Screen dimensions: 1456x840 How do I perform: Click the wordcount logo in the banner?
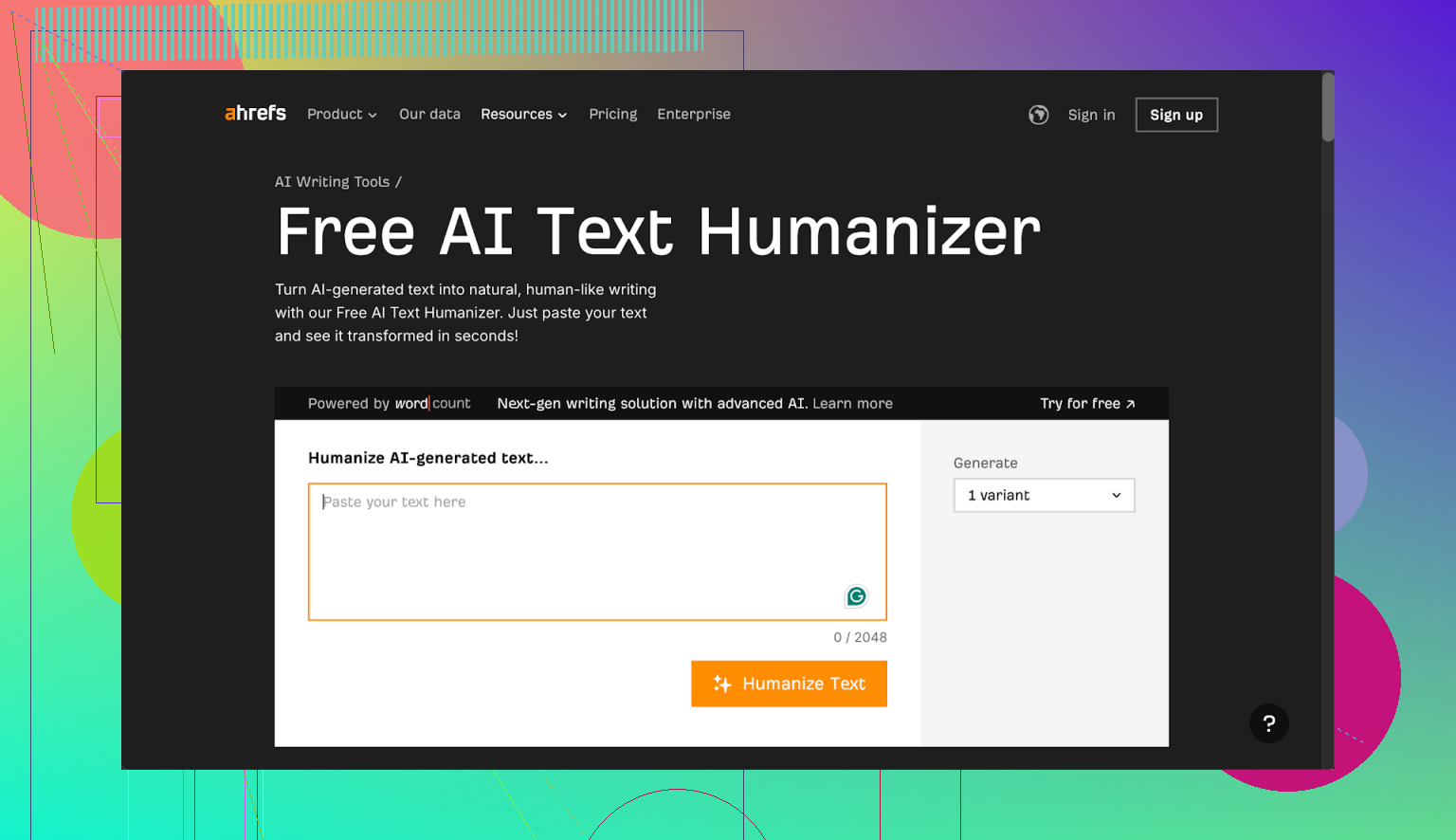(433, 403)
